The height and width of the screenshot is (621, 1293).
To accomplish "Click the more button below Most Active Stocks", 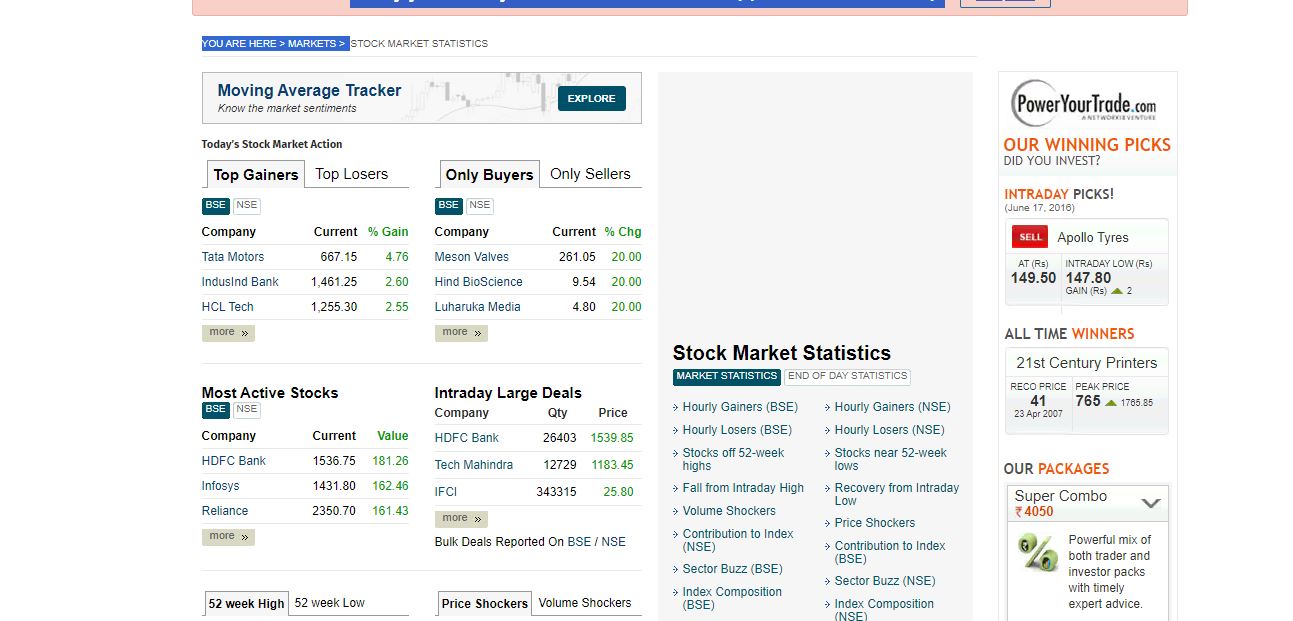I will click(228, 536).
